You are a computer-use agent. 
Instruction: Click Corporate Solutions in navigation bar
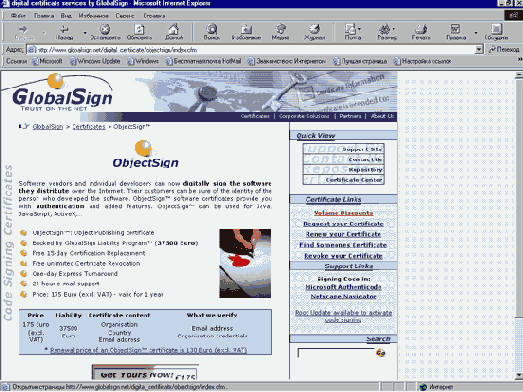tap(304, 116)
